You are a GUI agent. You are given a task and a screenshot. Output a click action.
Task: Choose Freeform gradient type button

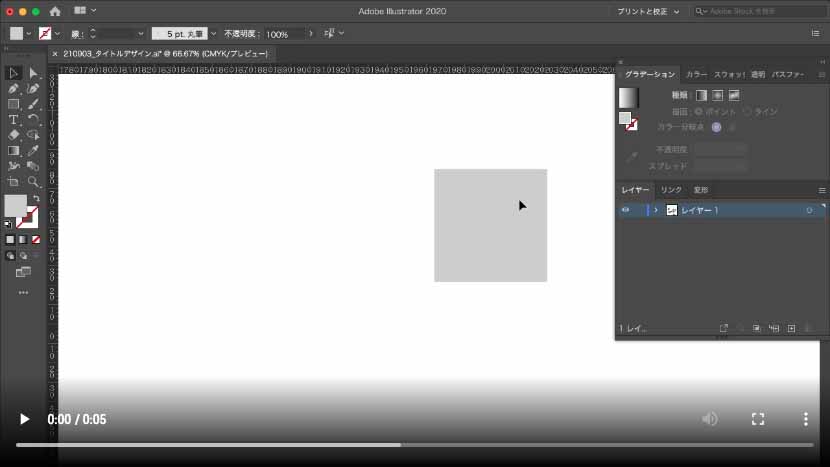734,95
